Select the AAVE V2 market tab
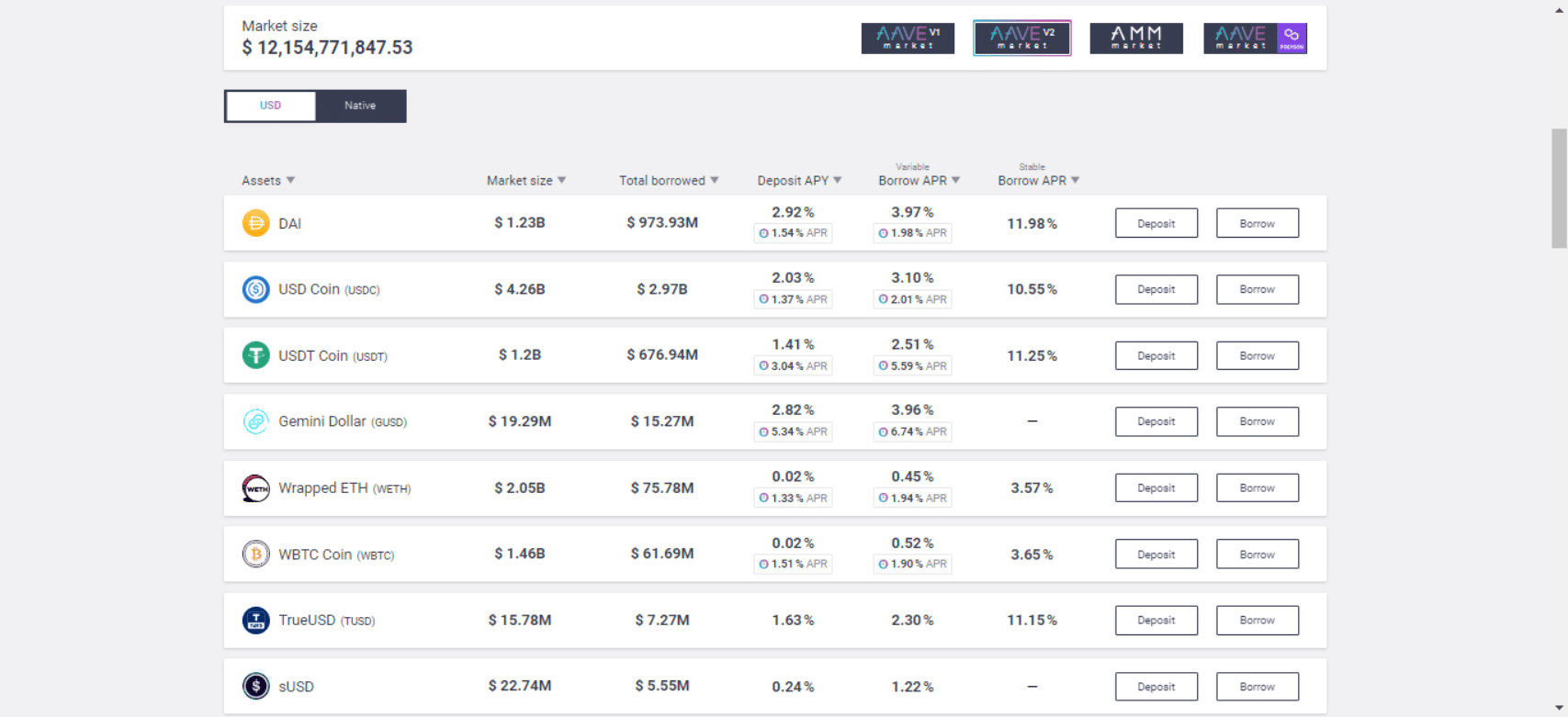 tap(1021, 39)
